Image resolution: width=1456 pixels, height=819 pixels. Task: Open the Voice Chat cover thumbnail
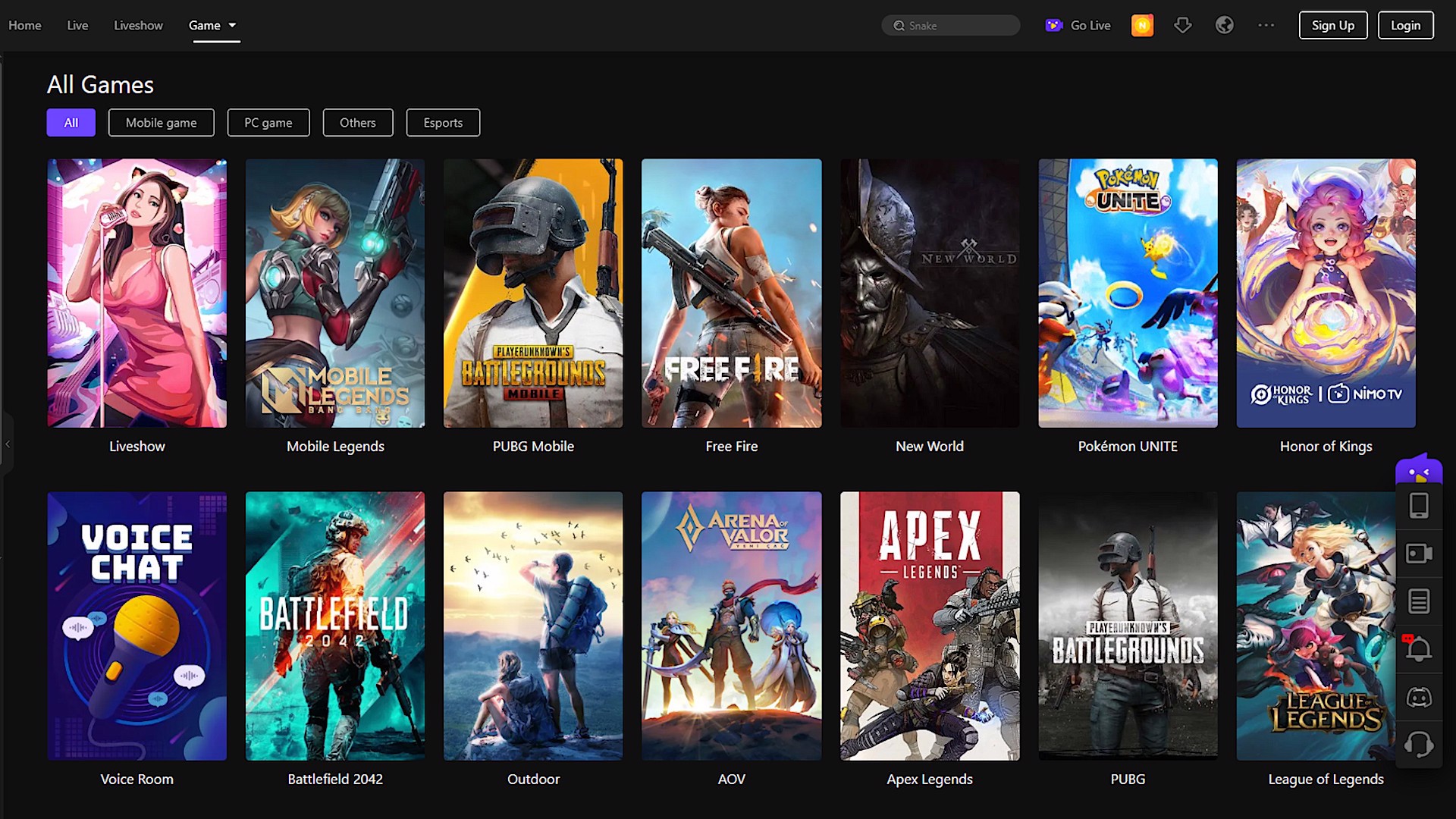[136, 626]
